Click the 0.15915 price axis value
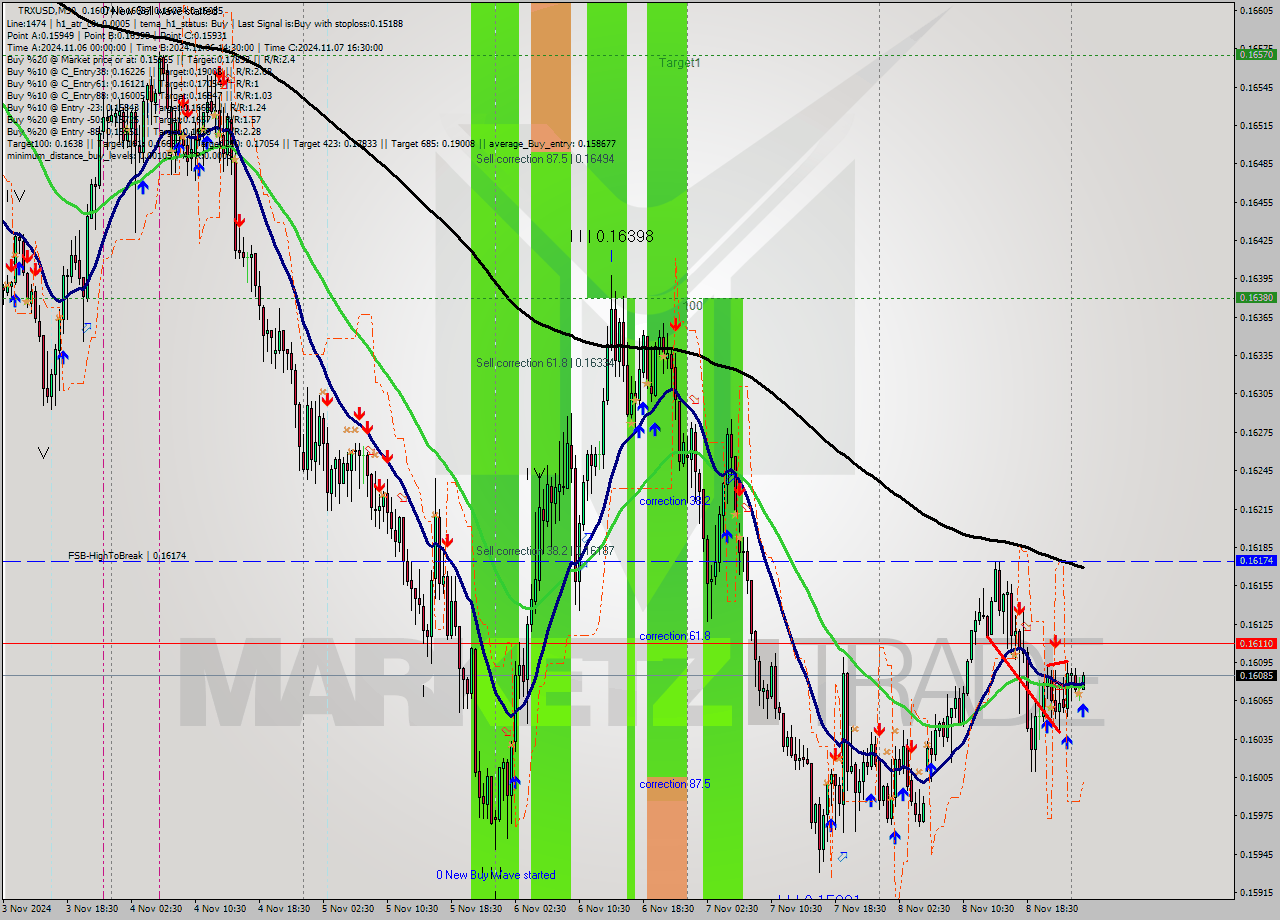The height and width of the screenshot is (920, 1280). point(1256,893)
